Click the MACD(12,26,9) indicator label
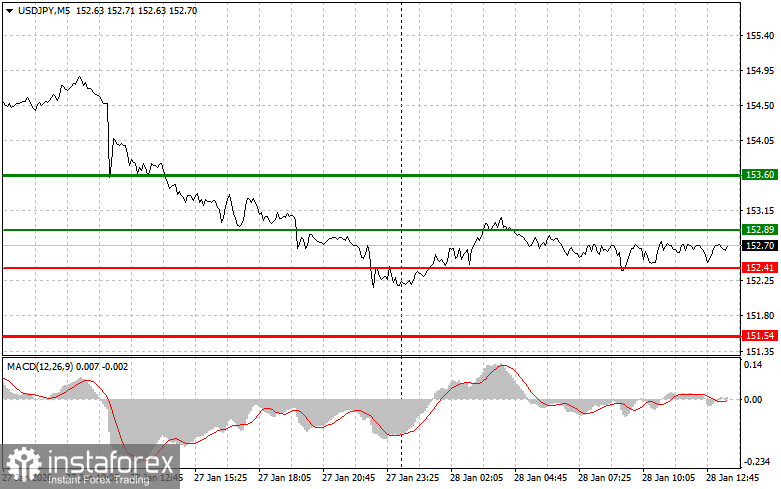Image resolution: width=781 pixels, height=489 pixels. click(x=40, y=367)
